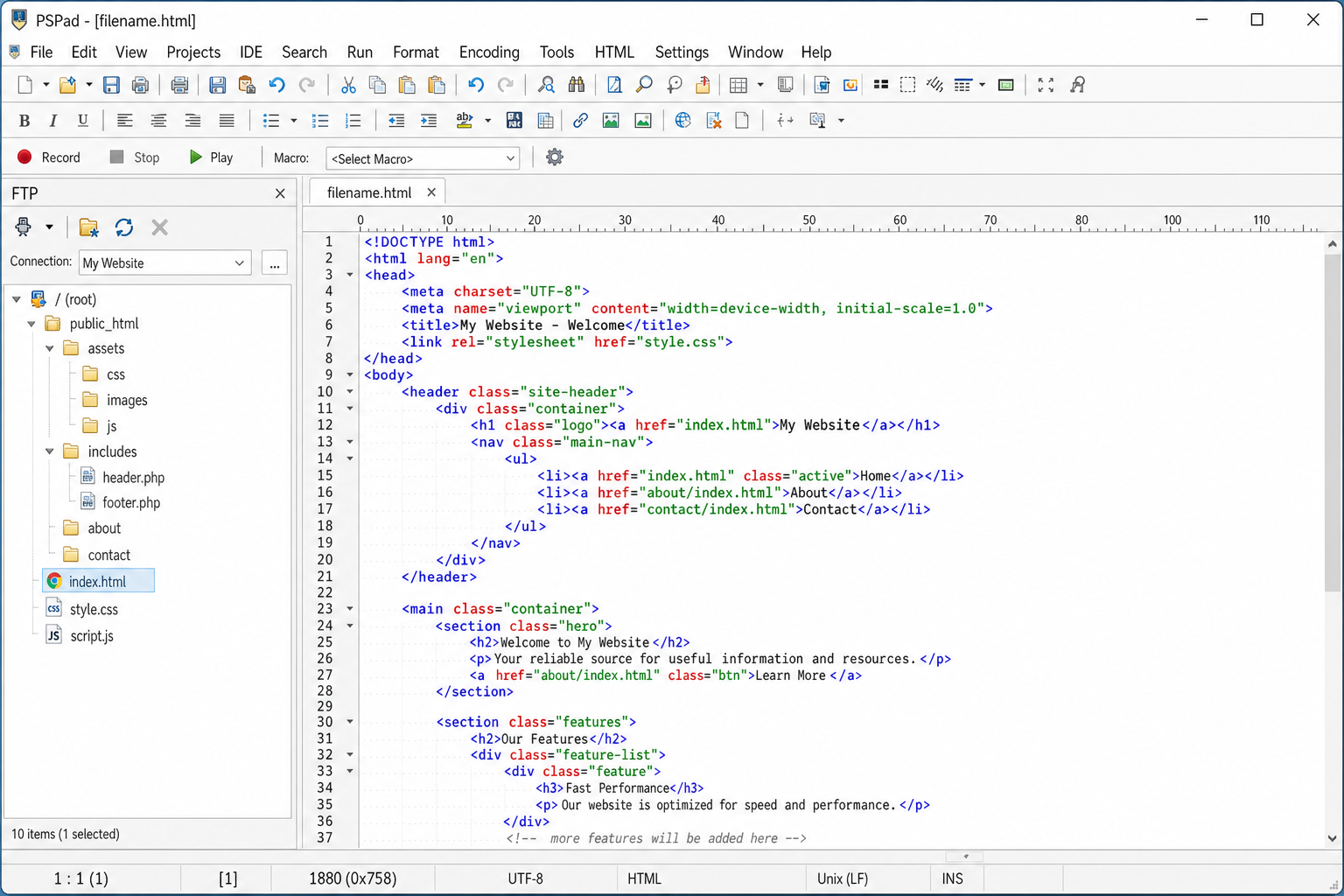Image resolution: width=1344 pixels, height=896 pixels.
Task: Click Unix (LF) in the status bar
Action: (843, 878)
